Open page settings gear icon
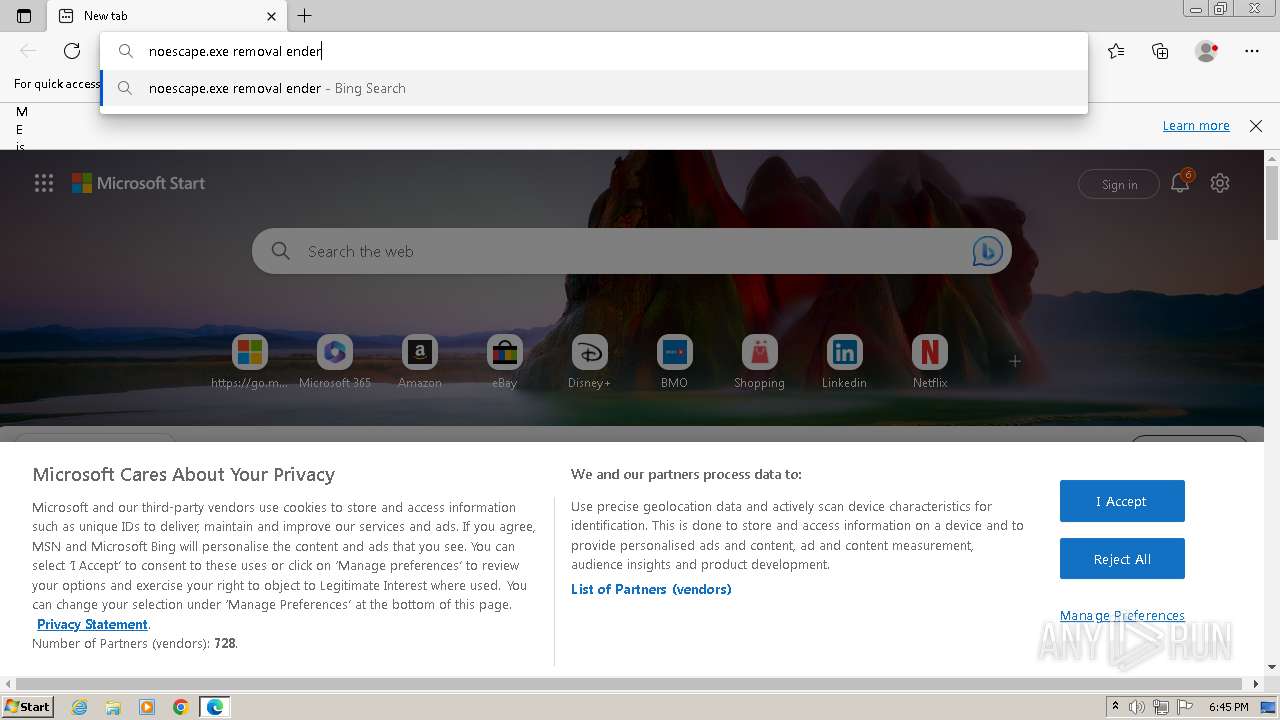The image size is (1280, 720). click(x=1220, y=183)
